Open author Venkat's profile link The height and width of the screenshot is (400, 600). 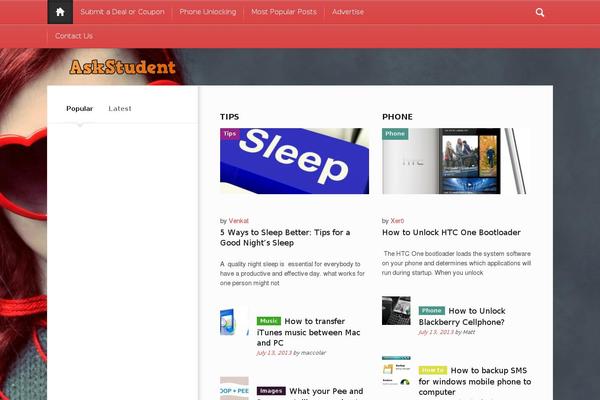tap(238, 221)
